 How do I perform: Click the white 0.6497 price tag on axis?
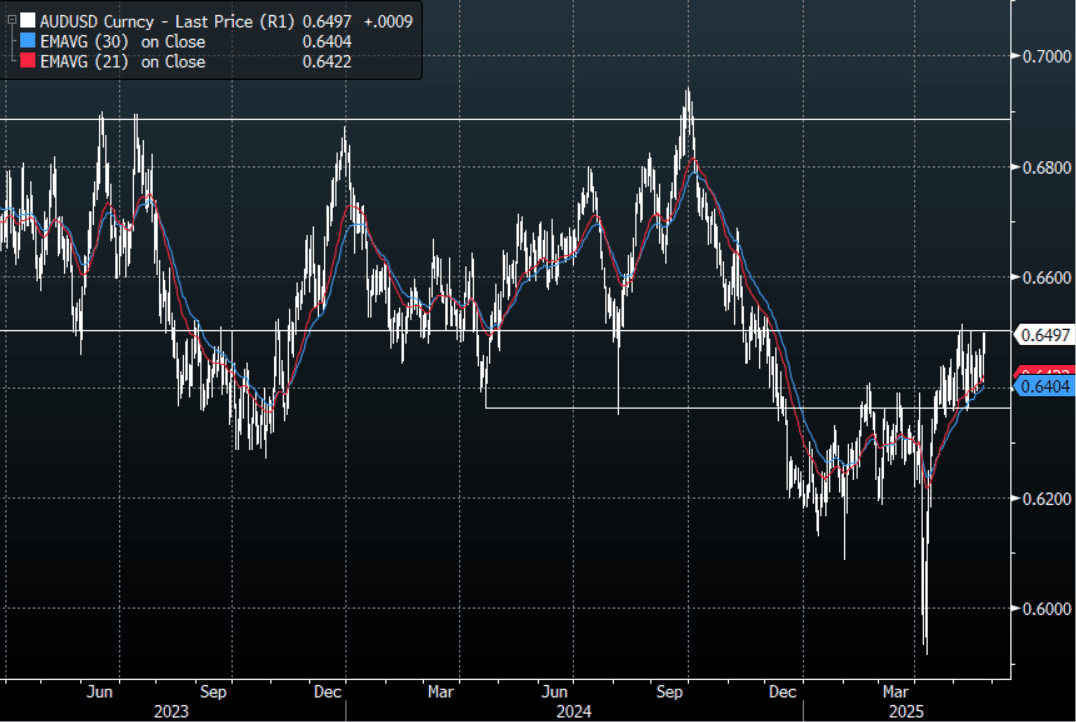coord(1044,335)
